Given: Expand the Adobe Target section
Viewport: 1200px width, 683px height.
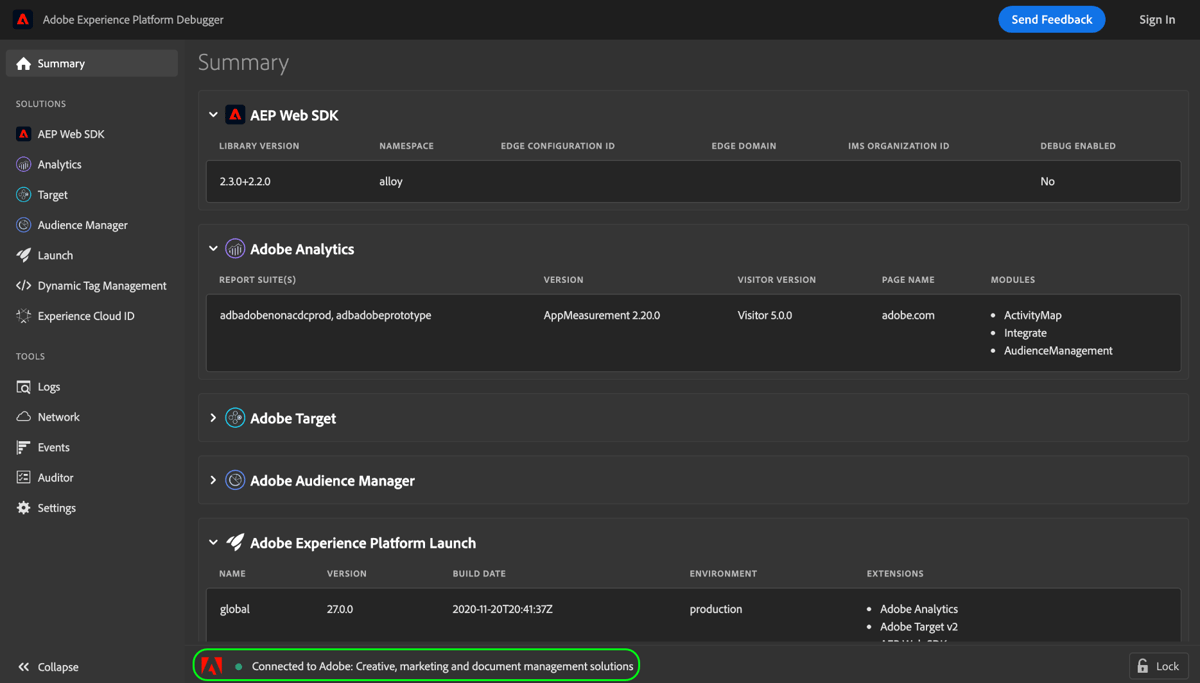Looking at the screenshot, I should (x=213, y=417).
